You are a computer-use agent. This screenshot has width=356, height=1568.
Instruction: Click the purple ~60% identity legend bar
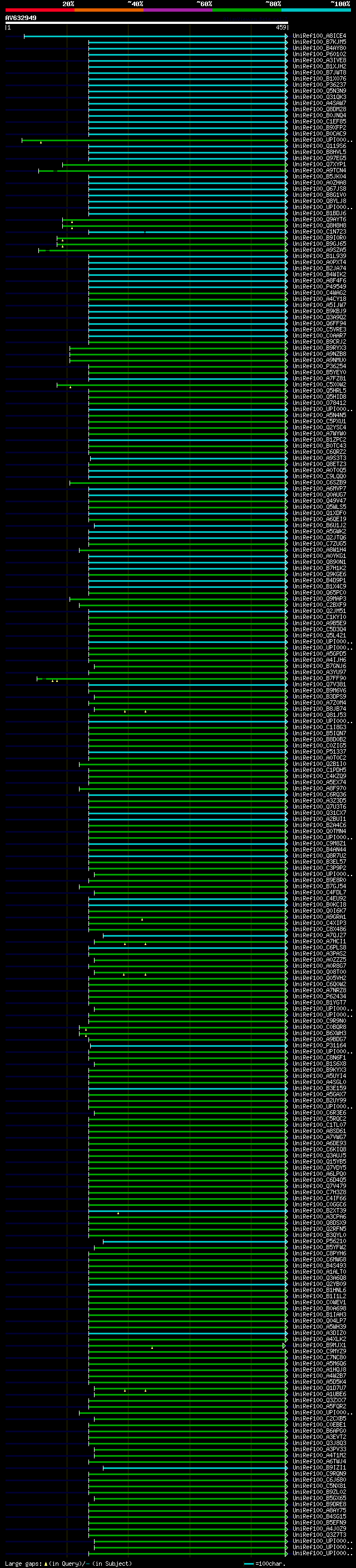tap(179, 10)
